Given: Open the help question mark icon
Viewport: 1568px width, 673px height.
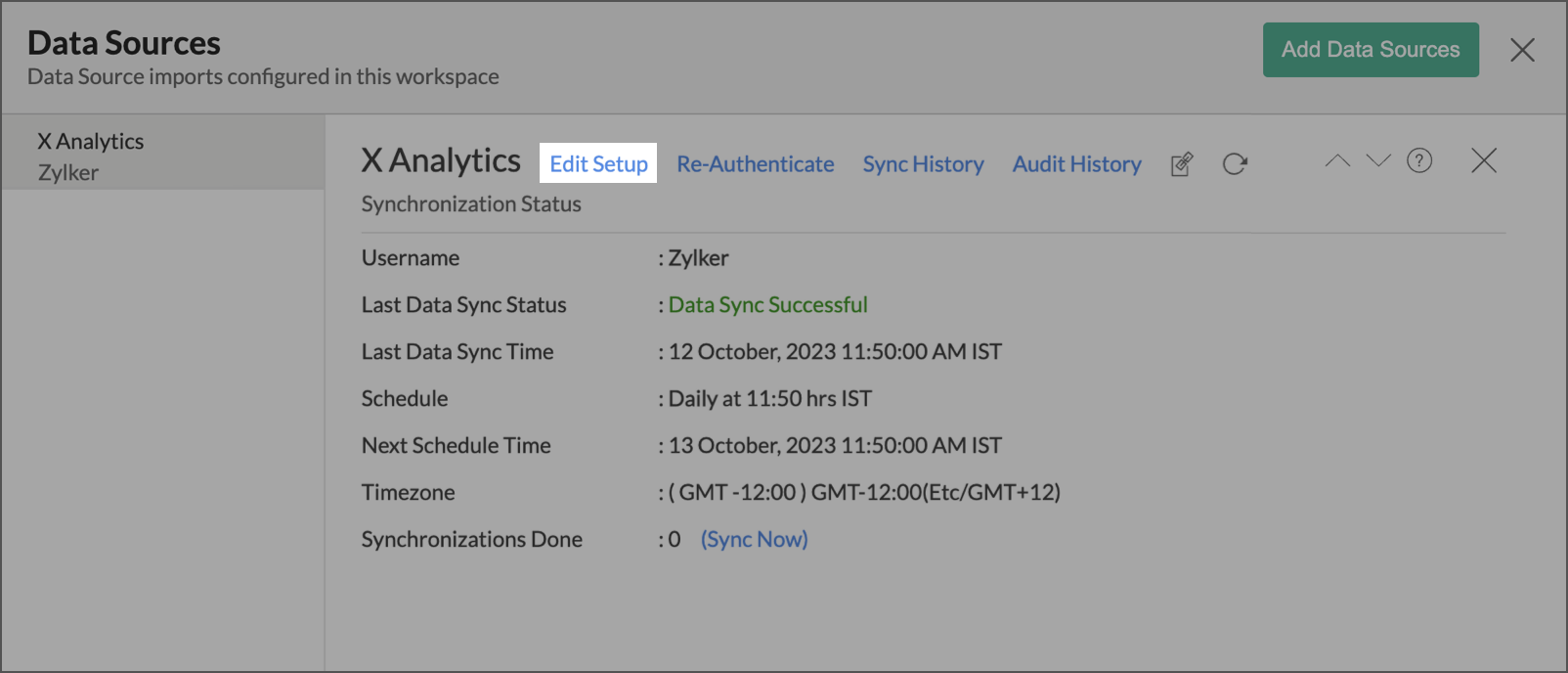Looking at the screenshot, I should [x=1419, y=160].
